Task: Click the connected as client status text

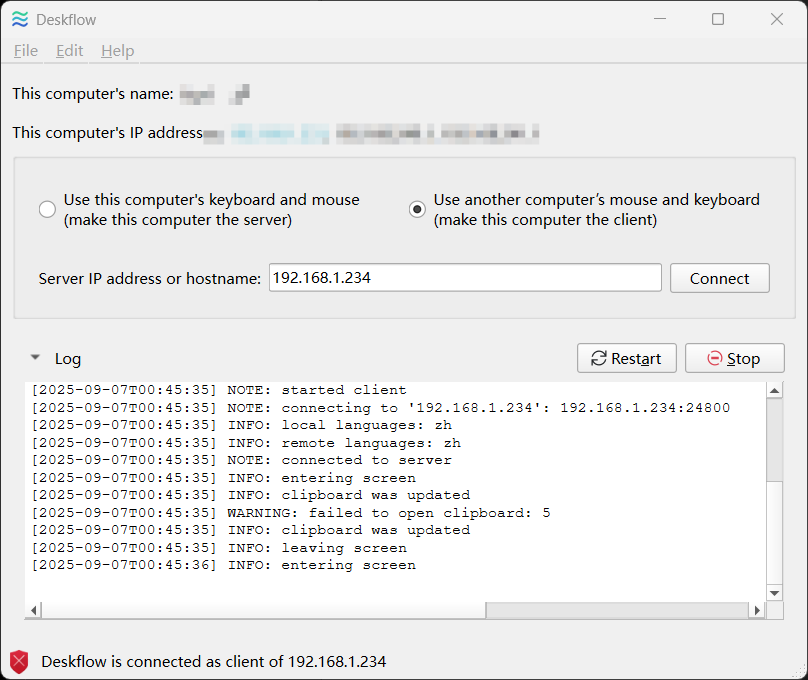Action: click(214, 661)
